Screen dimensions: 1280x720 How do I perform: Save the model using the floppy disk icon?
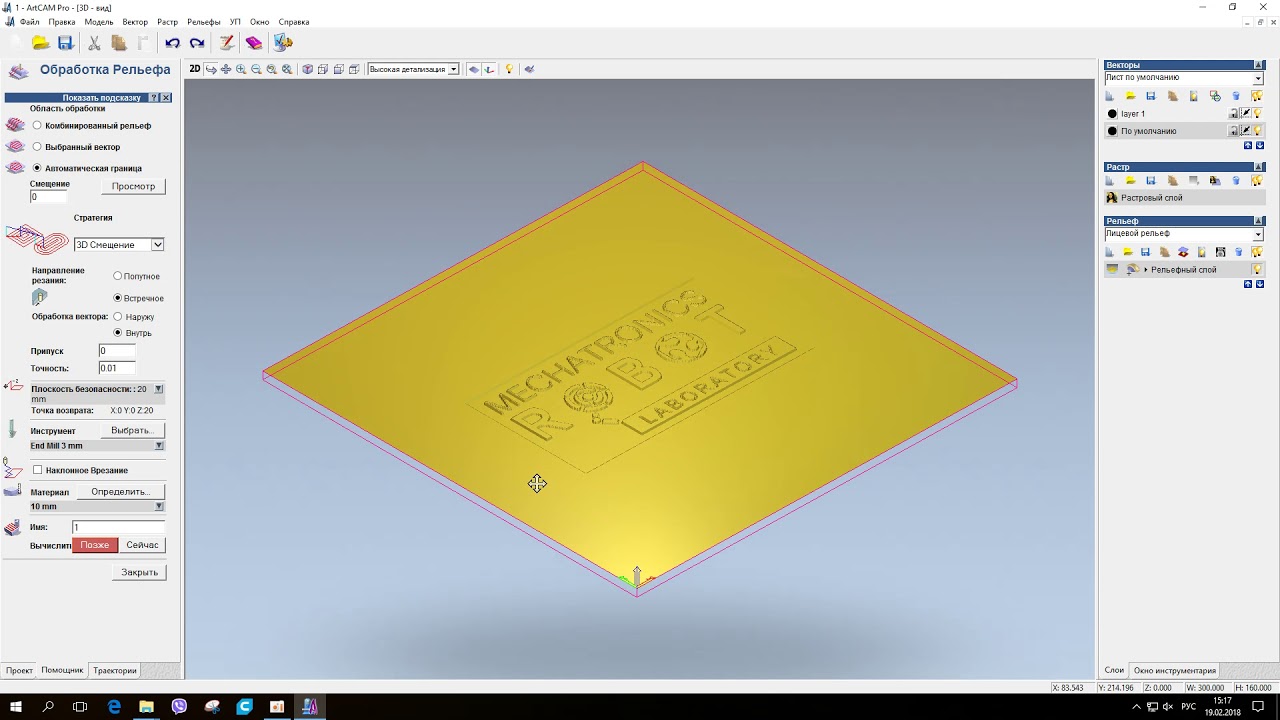click(x=65, y=43)
